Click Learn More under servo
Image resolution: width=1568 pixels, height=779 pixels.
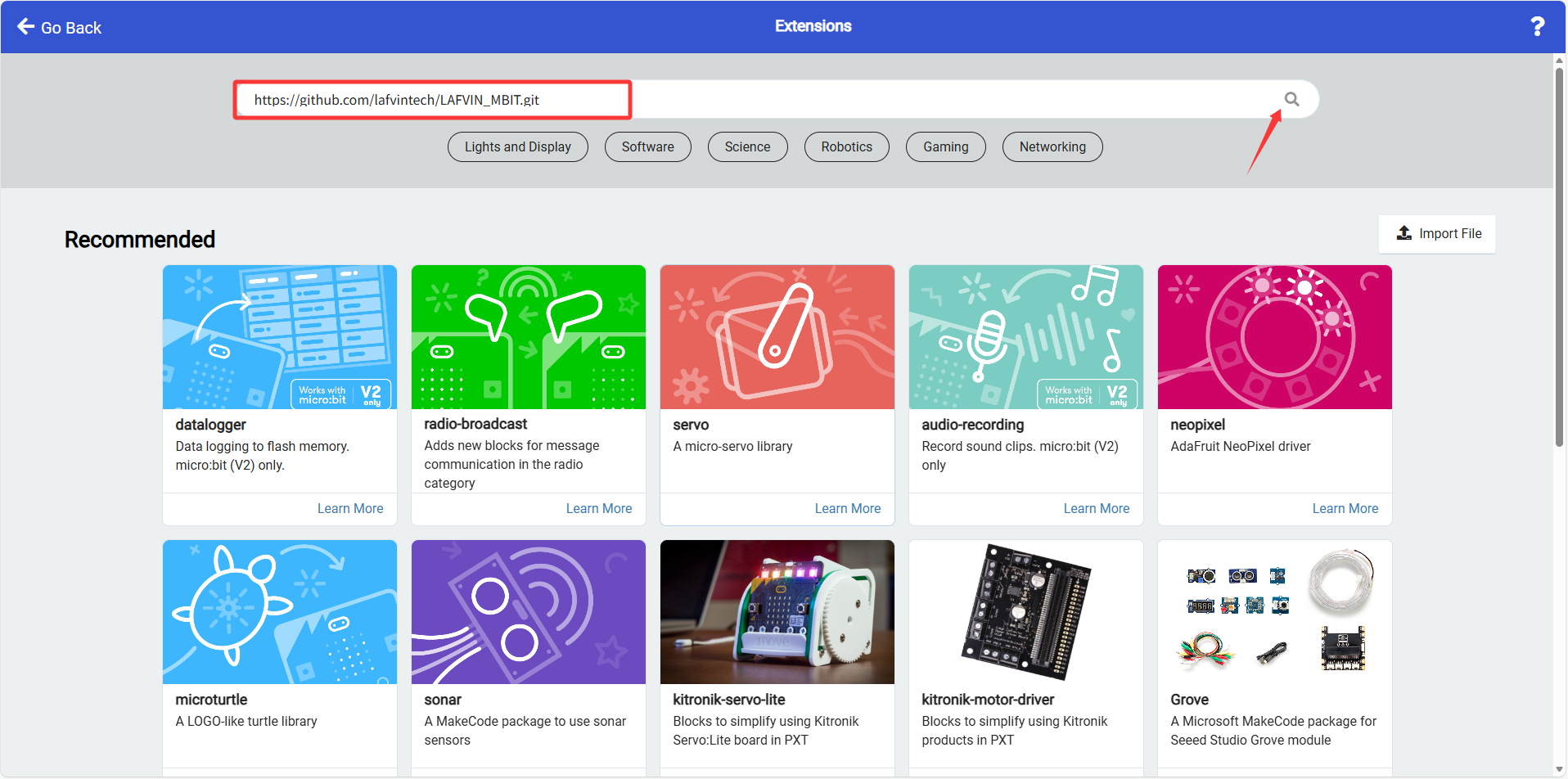pyautogui.click(x=848, y=508)
